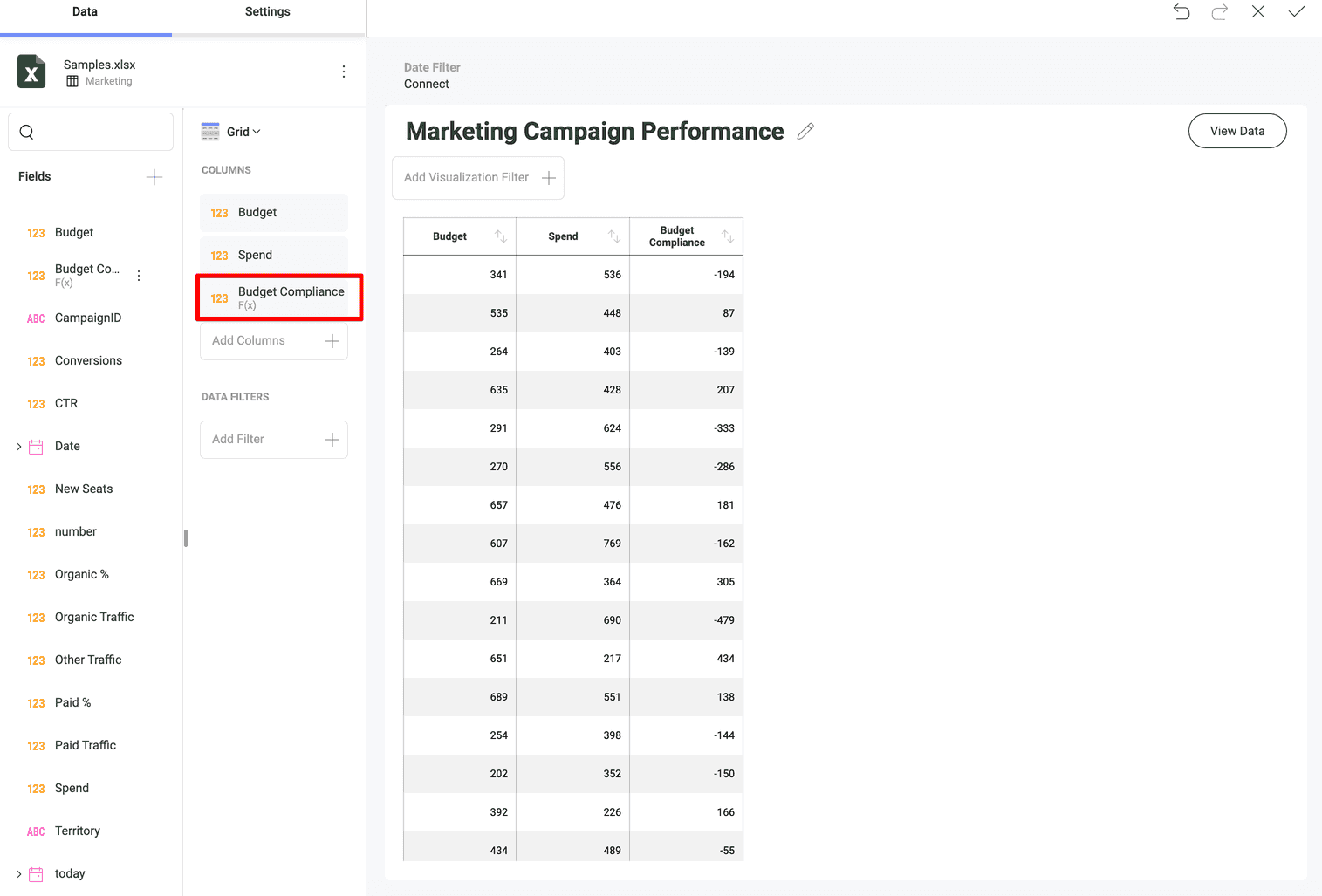Click Add Visualization Filter button

(x=478, y=178)
